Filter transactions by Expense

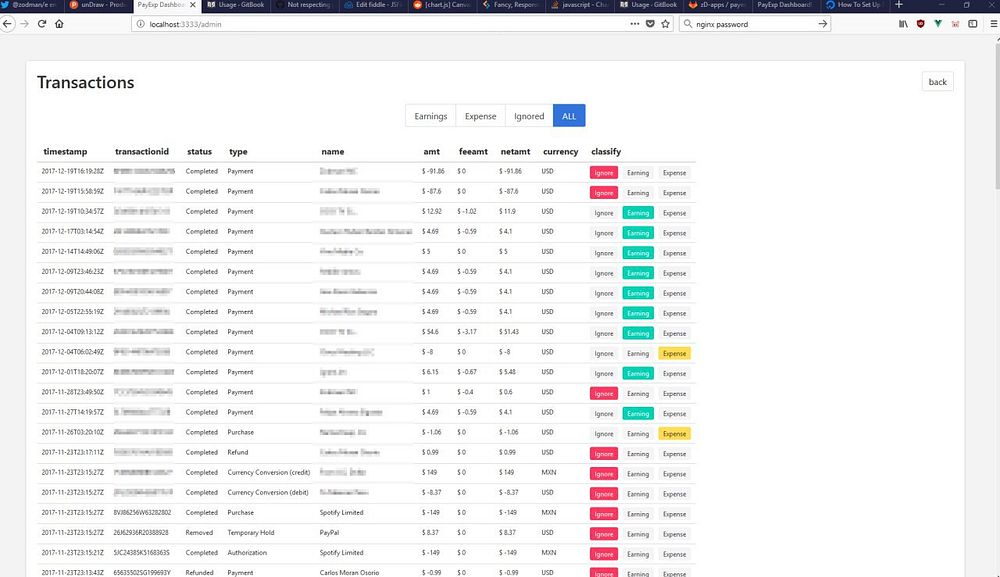pos(480,116)
